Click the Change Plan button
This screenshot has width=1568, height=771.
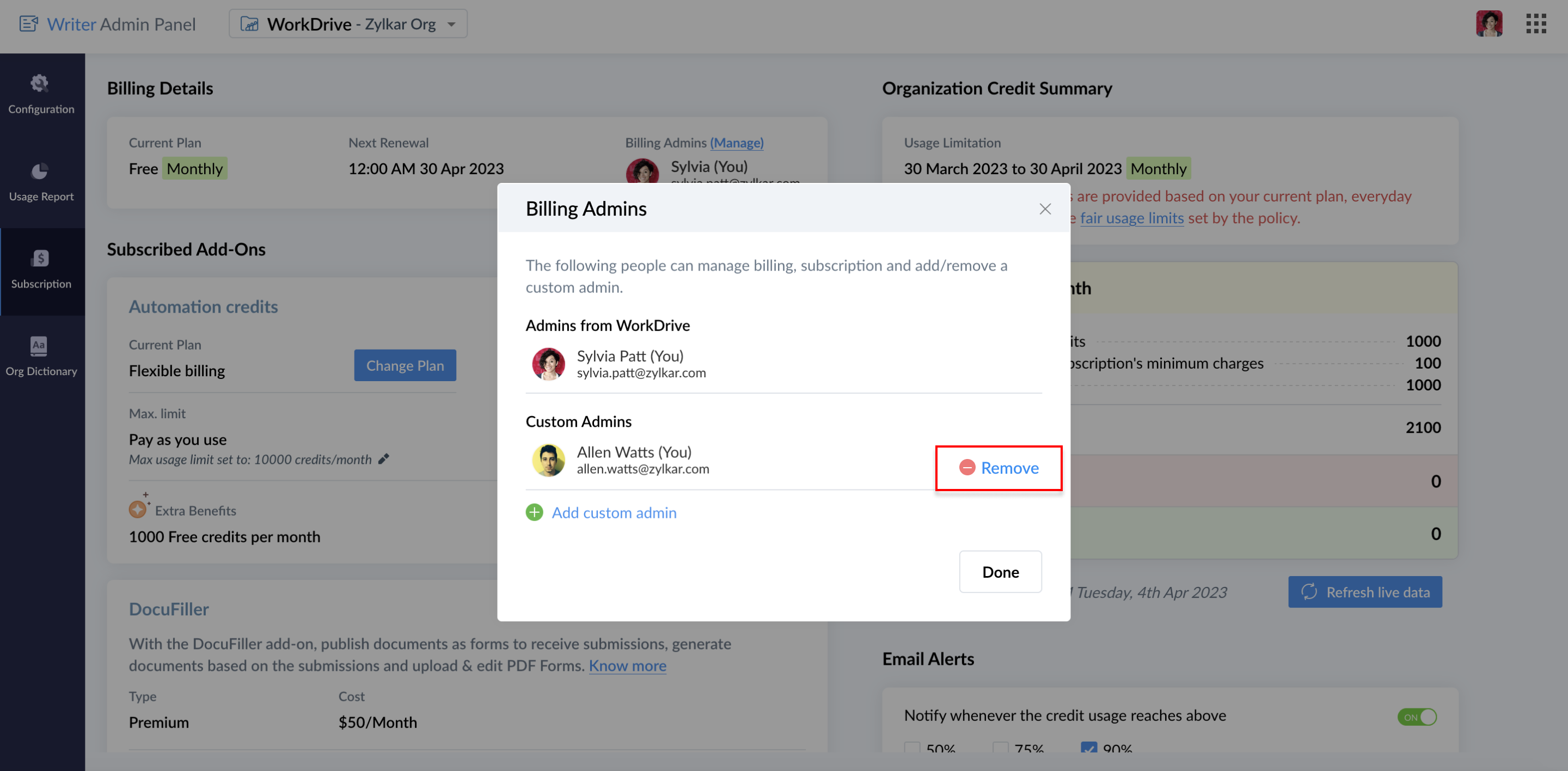pyautogui.click(x=405, y=366)
